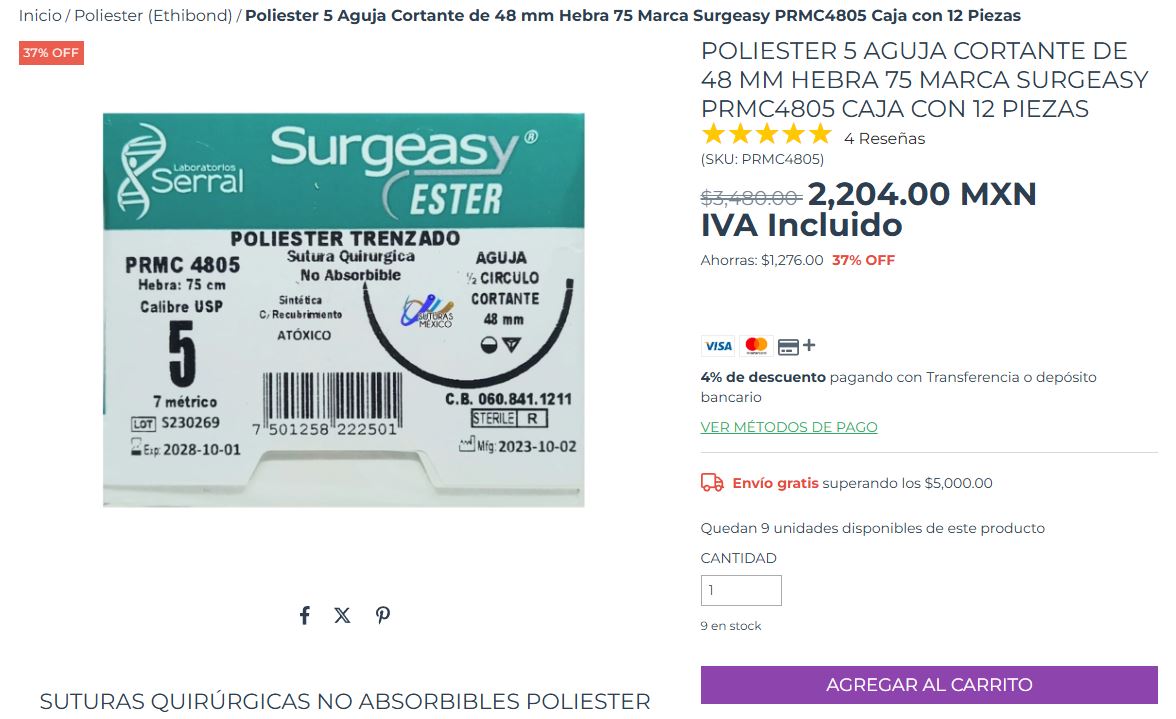This screenshot has height=719, width=1176.
Task: Focus the CANTIDAD quantity field
Action: point(741,591)
